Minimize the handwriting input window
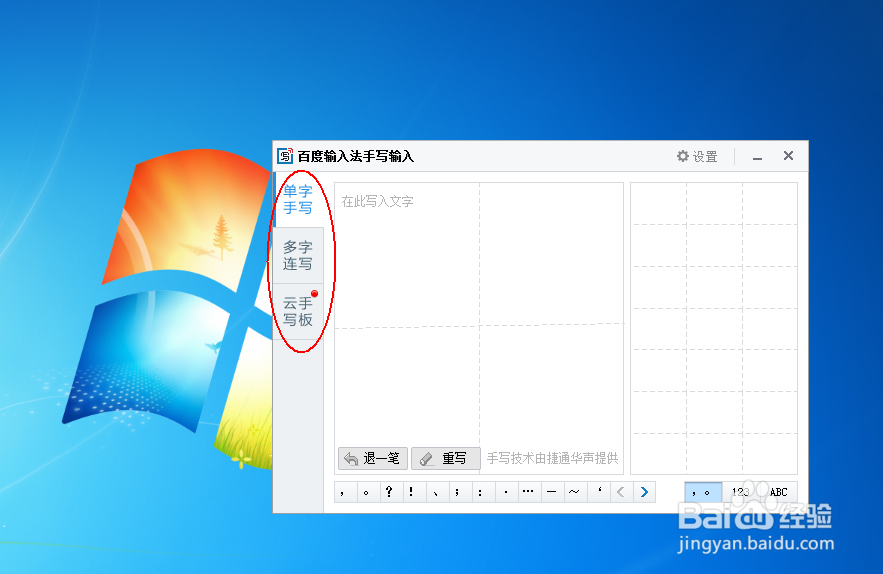 click(757, 157)
